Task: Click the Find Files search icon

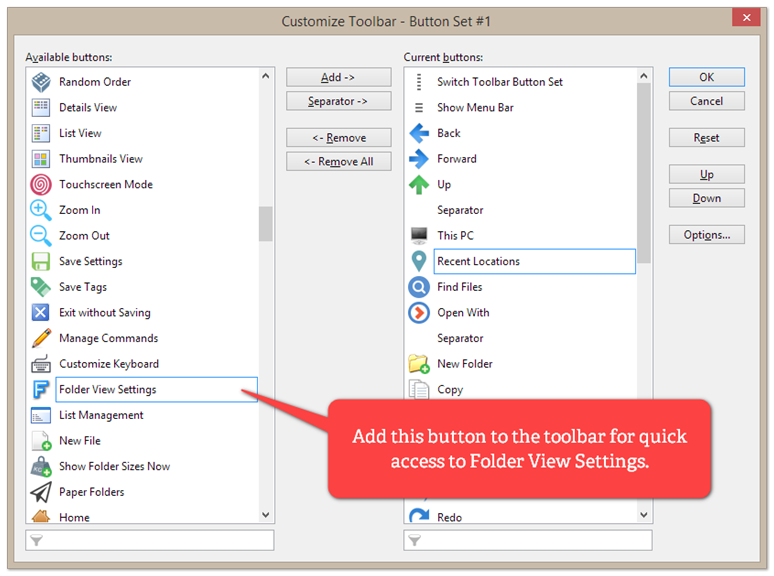Action: click(x=419, y=287)
